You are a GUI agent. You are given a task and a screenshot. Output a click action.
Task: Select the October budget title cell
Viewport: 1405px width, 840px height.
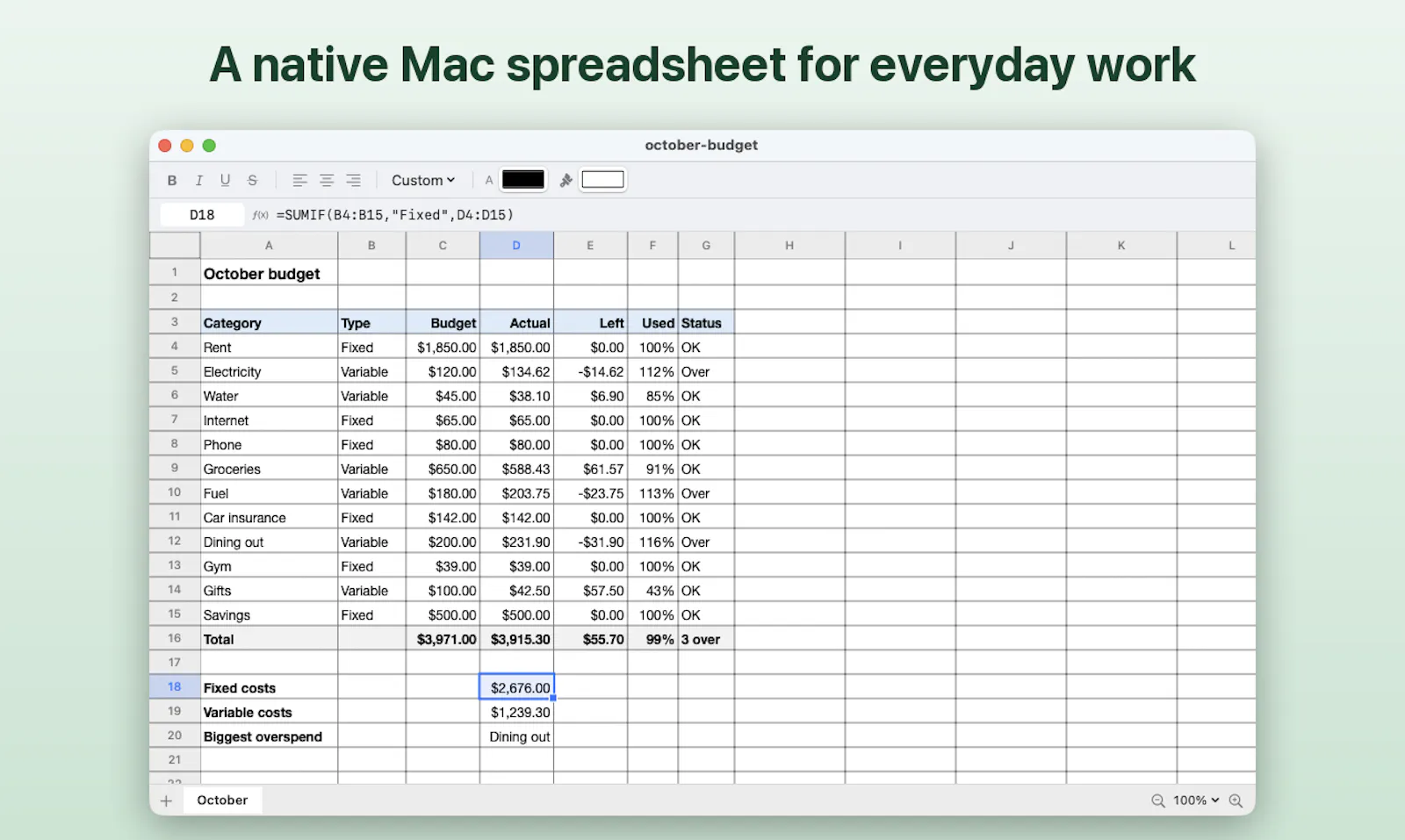pos(269,273)
